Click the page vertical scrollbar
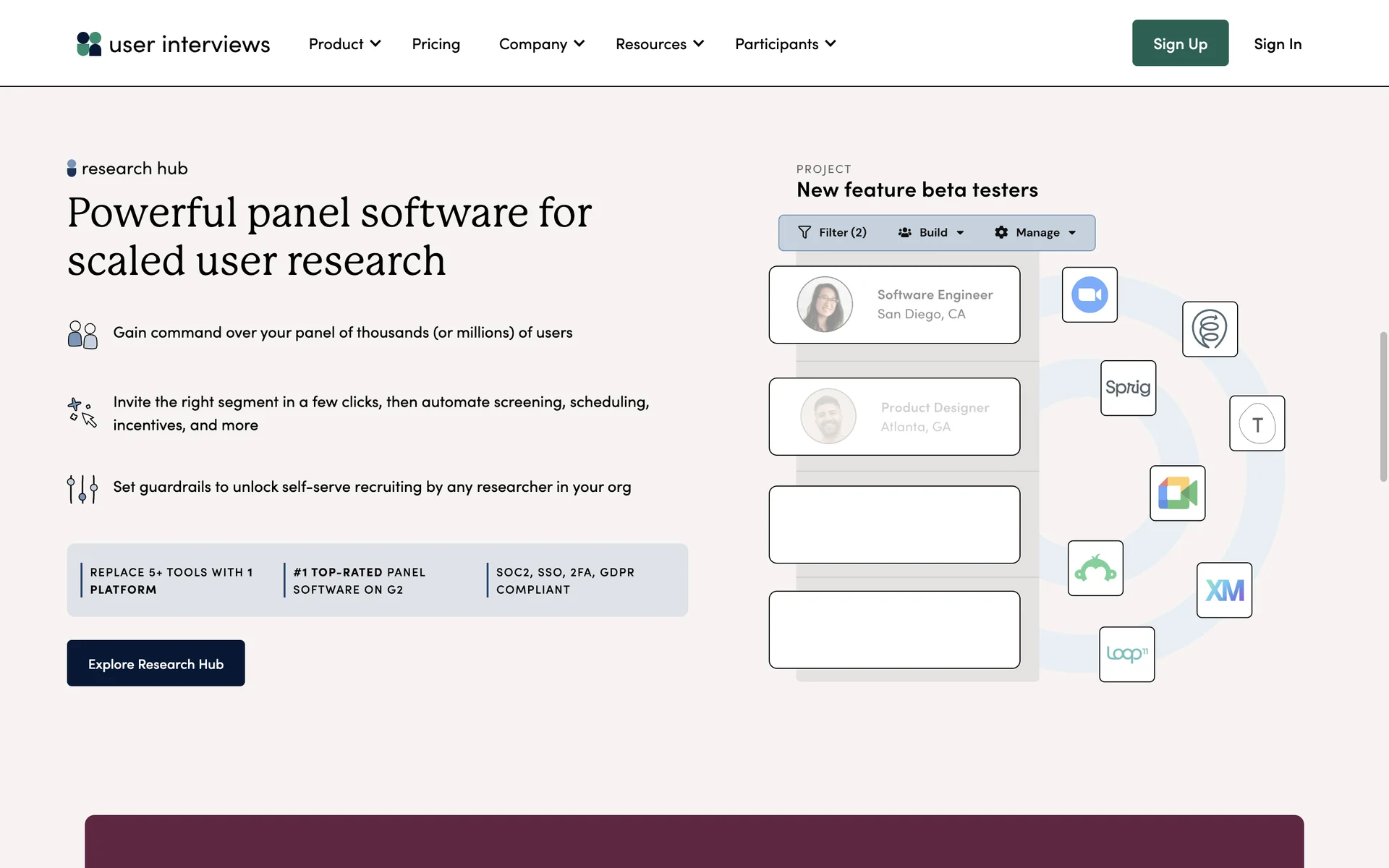Viewport: 1389px width, 868px height. click(x=1383, y=407)
